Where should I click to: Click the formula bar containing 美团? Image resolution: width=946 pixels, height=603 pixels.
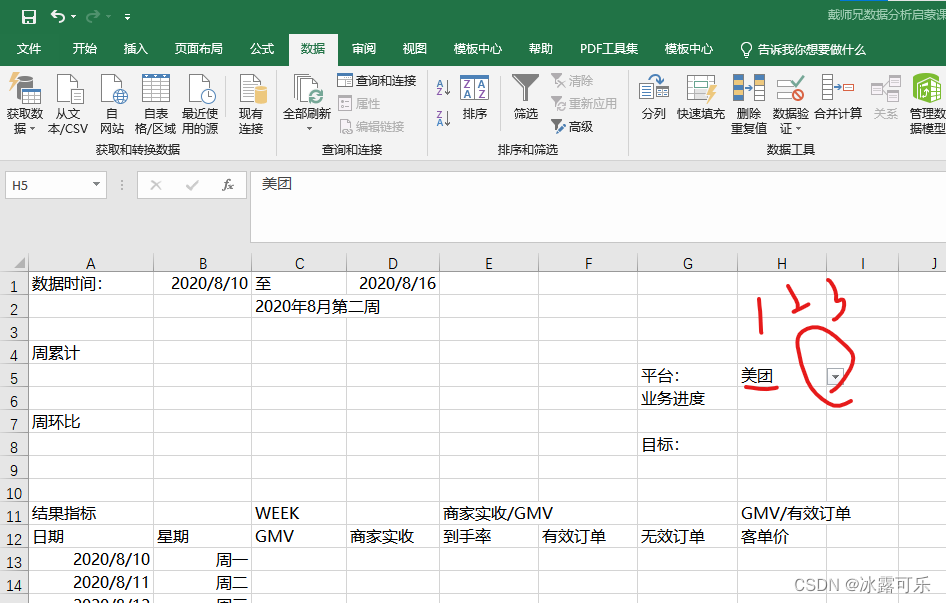[x=597, y=206]
